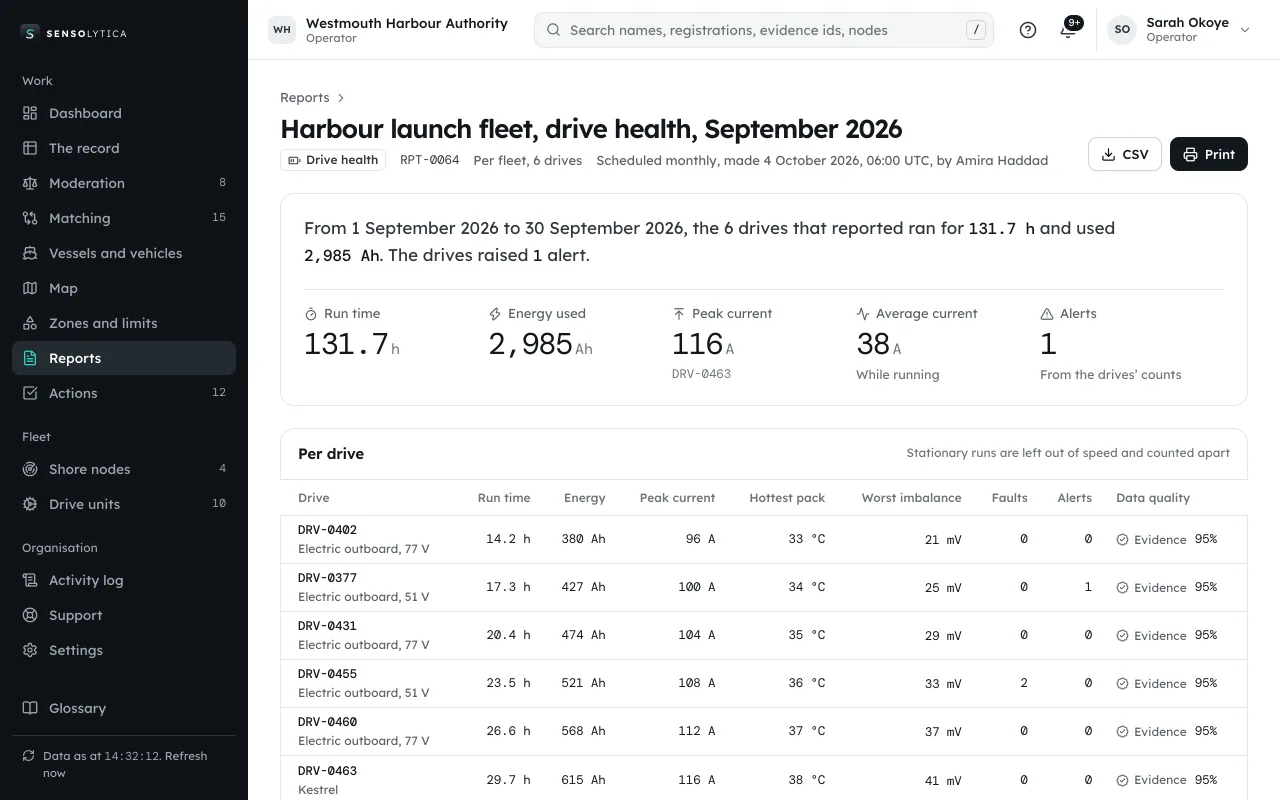Select drive DRV-0431 in the table
The image size is (1280, 800).
(764, 635)
